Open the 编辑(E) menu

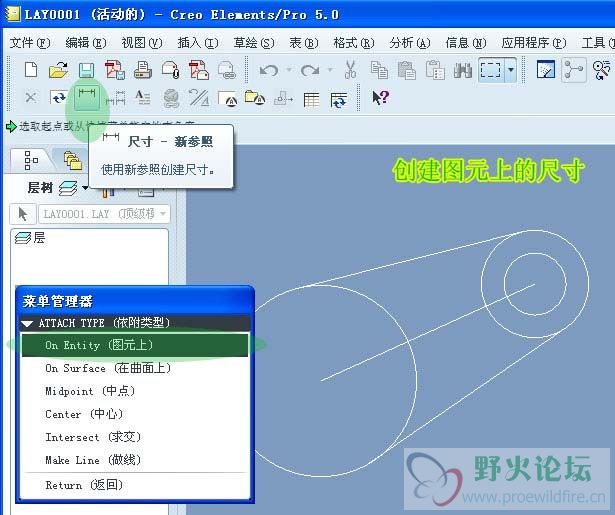(86, 42)
